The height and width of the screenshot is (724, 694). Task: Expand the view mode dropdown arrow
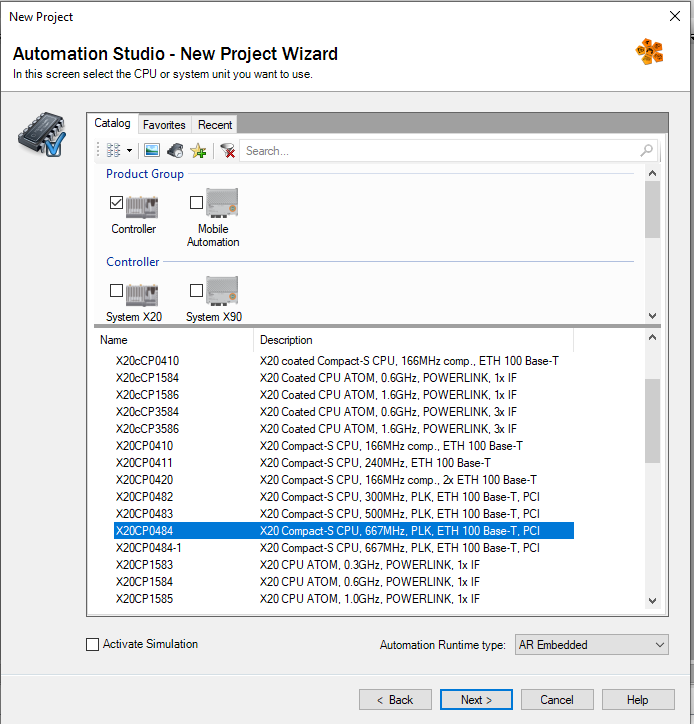tap(130, 151)
